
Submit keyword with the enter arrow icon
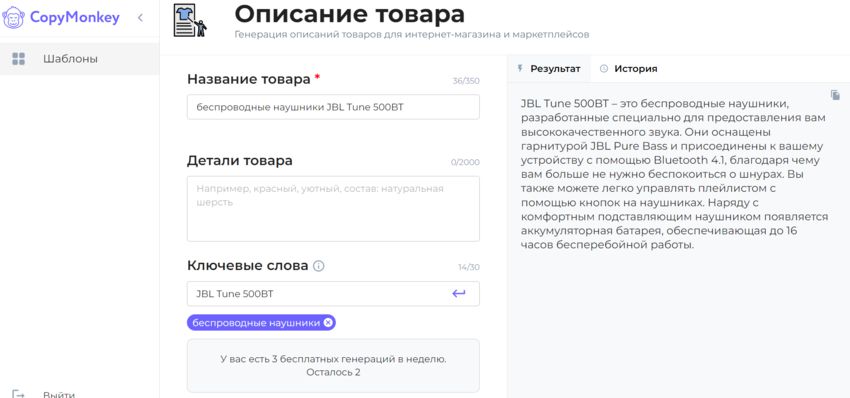tap(459, 293)
